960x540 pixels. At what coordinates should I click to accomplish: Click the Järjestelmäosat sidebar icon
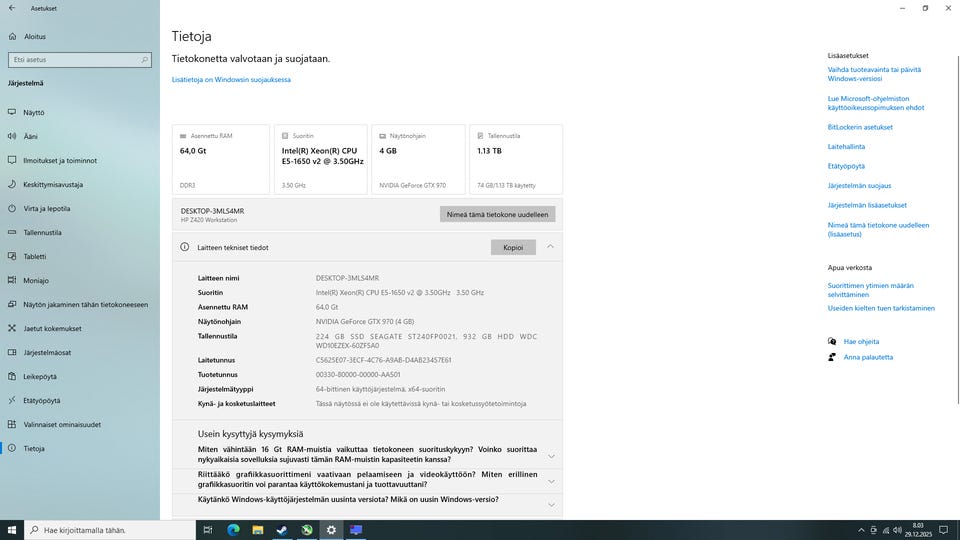coord(12,353)
